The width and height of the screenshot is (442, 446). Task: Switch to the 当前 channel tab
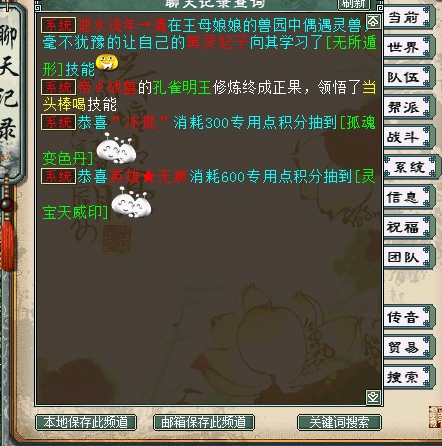click(409, 17)
